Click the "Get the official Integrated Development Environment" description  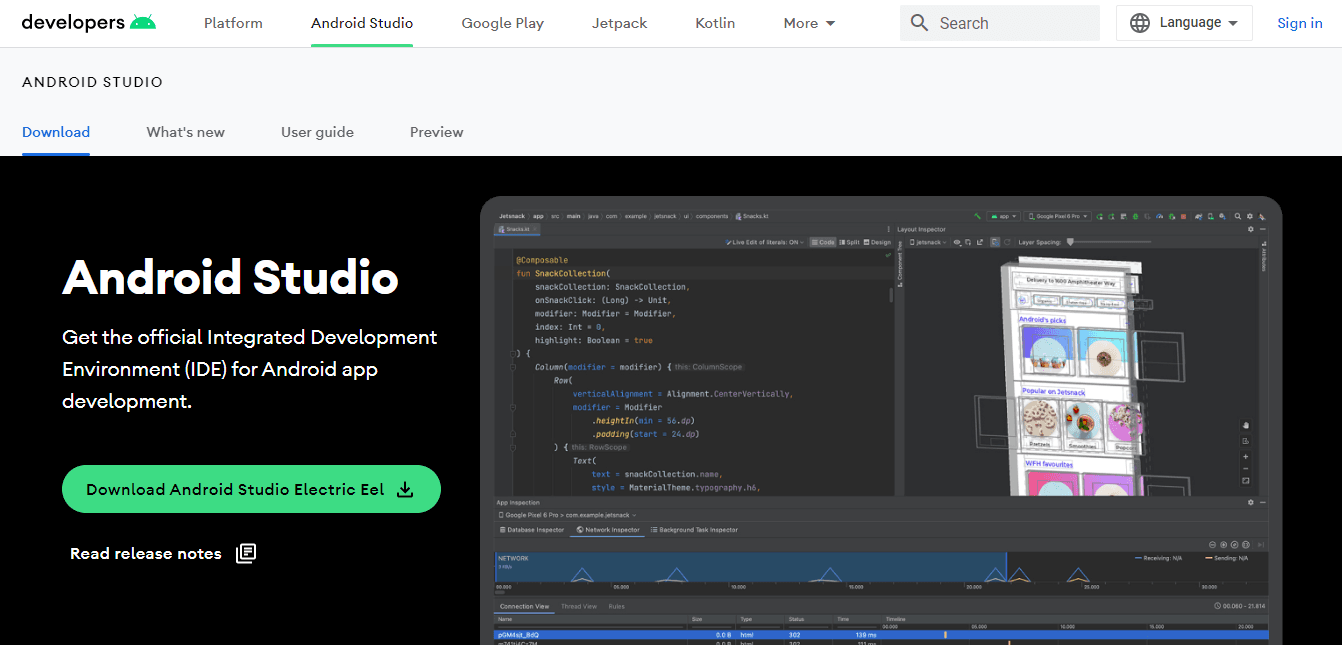(250, 369)
